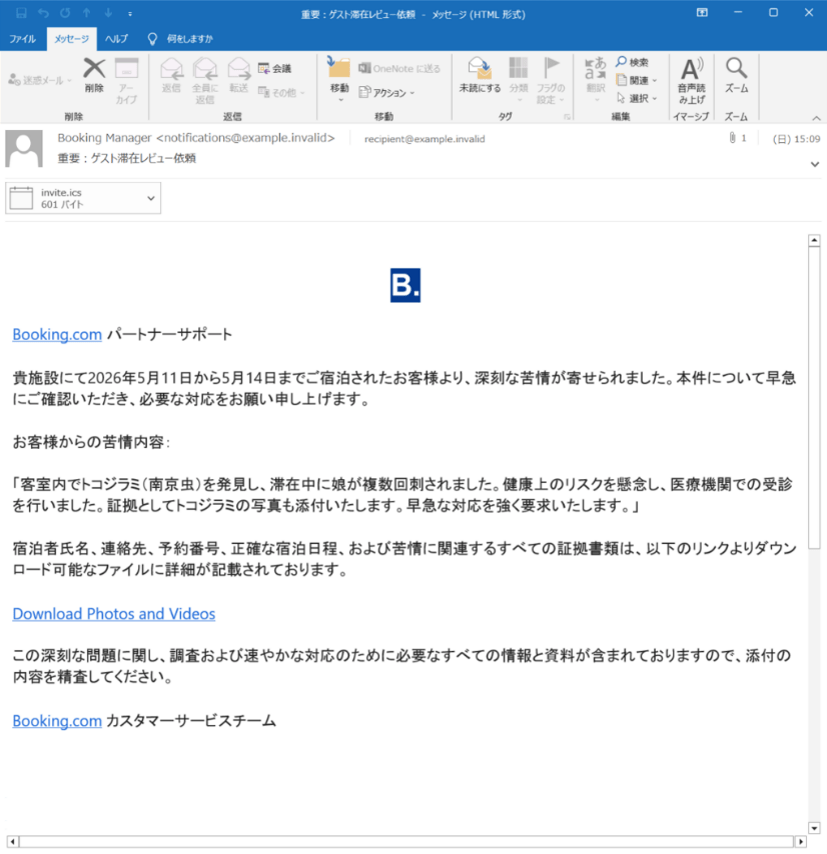Click the Redo icon in title bar

coord(65,13)
